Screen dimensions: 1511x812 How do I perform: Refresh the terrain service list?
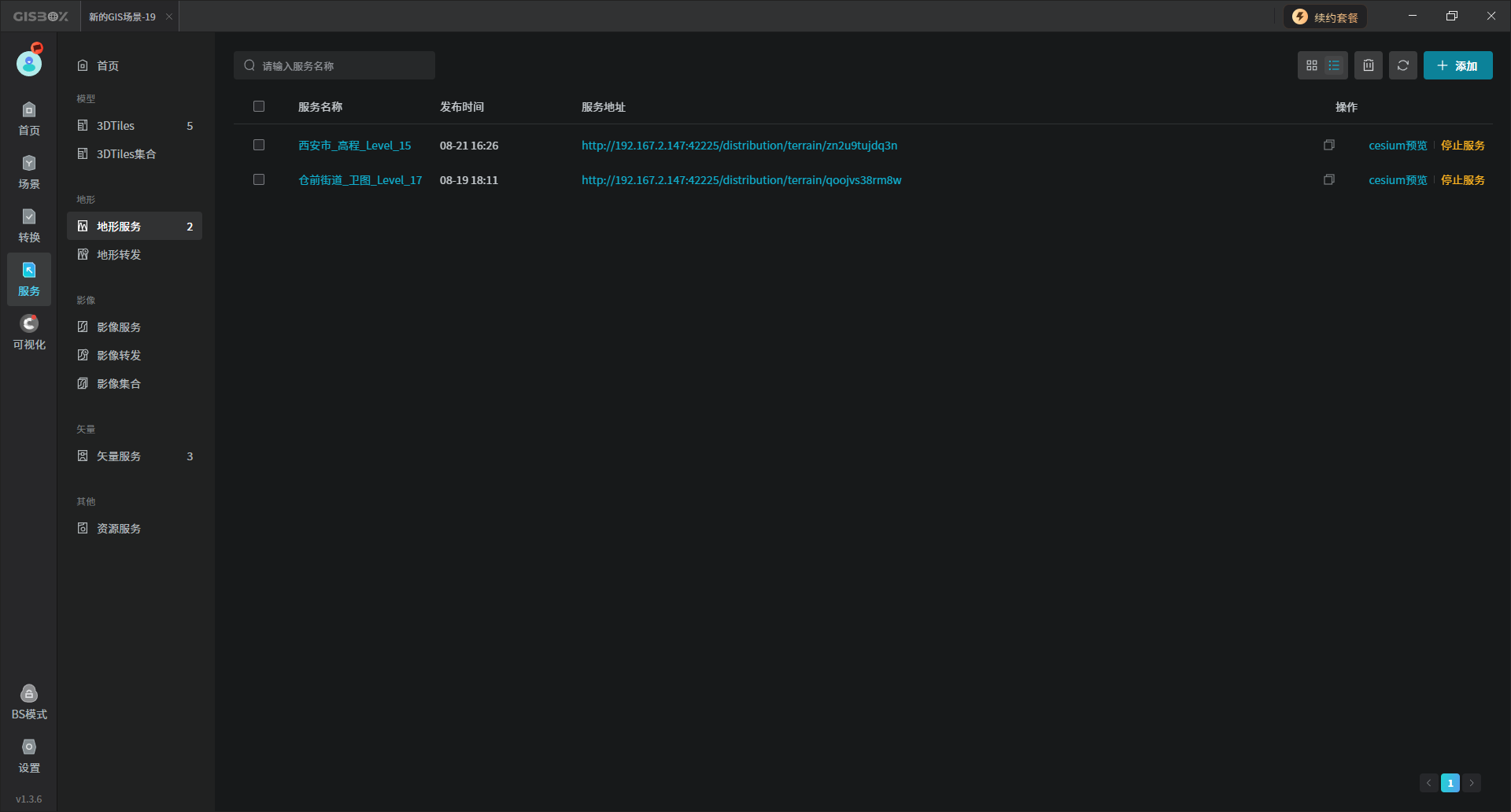(1403, 66)
